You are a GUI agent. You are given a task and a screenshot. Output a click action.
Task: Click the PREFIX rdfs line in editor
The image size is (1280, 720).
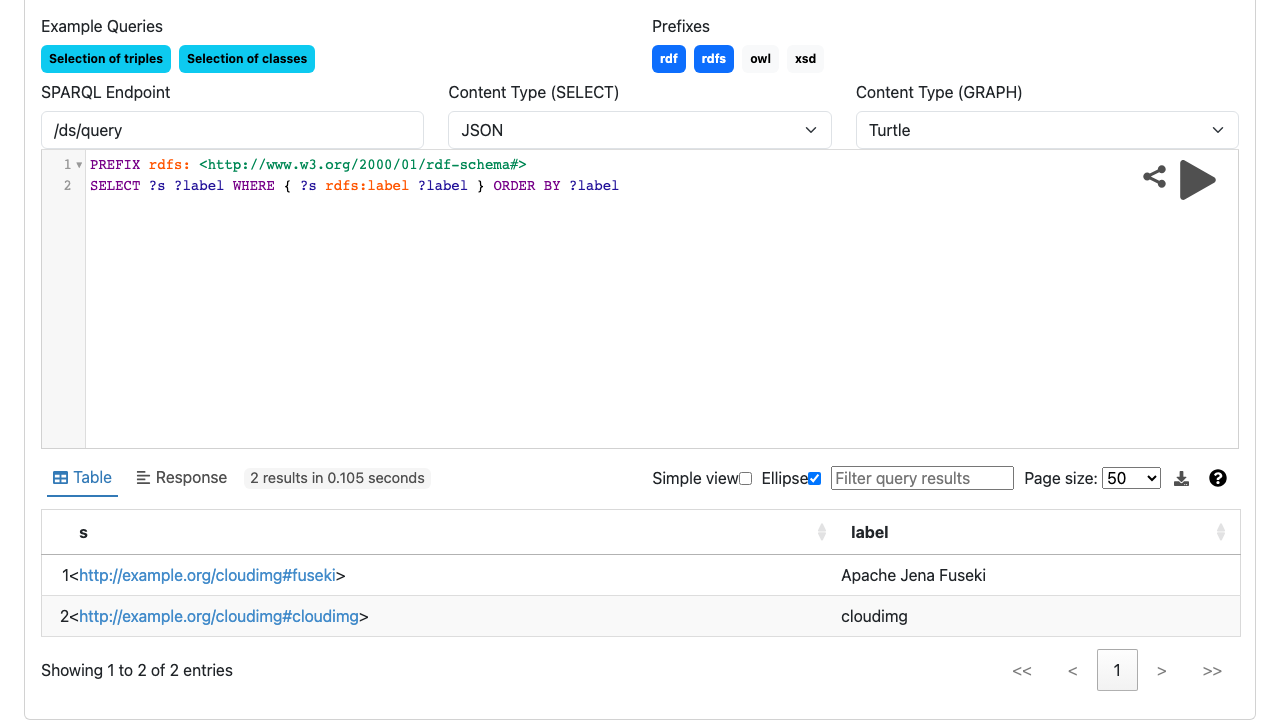(308, 164)
